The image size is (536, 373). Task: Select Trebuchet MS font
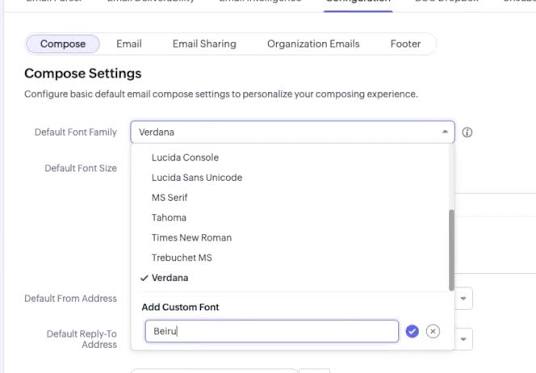(182, 258)
